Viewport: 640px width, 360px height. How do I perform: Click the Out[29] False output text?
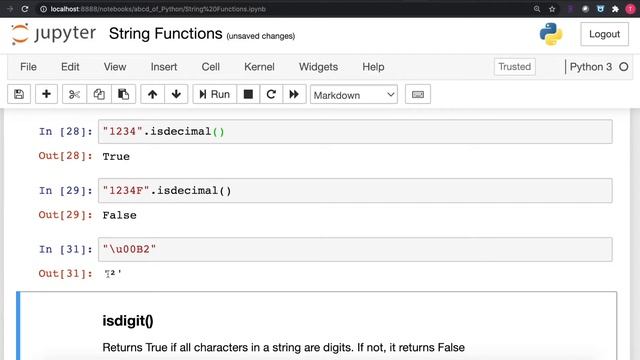120,215
